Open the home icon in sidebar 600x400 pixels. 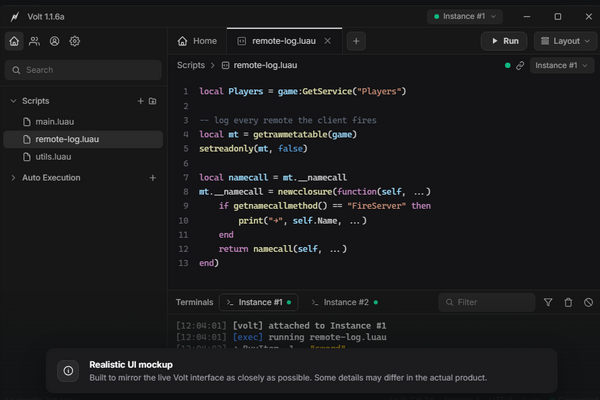coord(14,41)
